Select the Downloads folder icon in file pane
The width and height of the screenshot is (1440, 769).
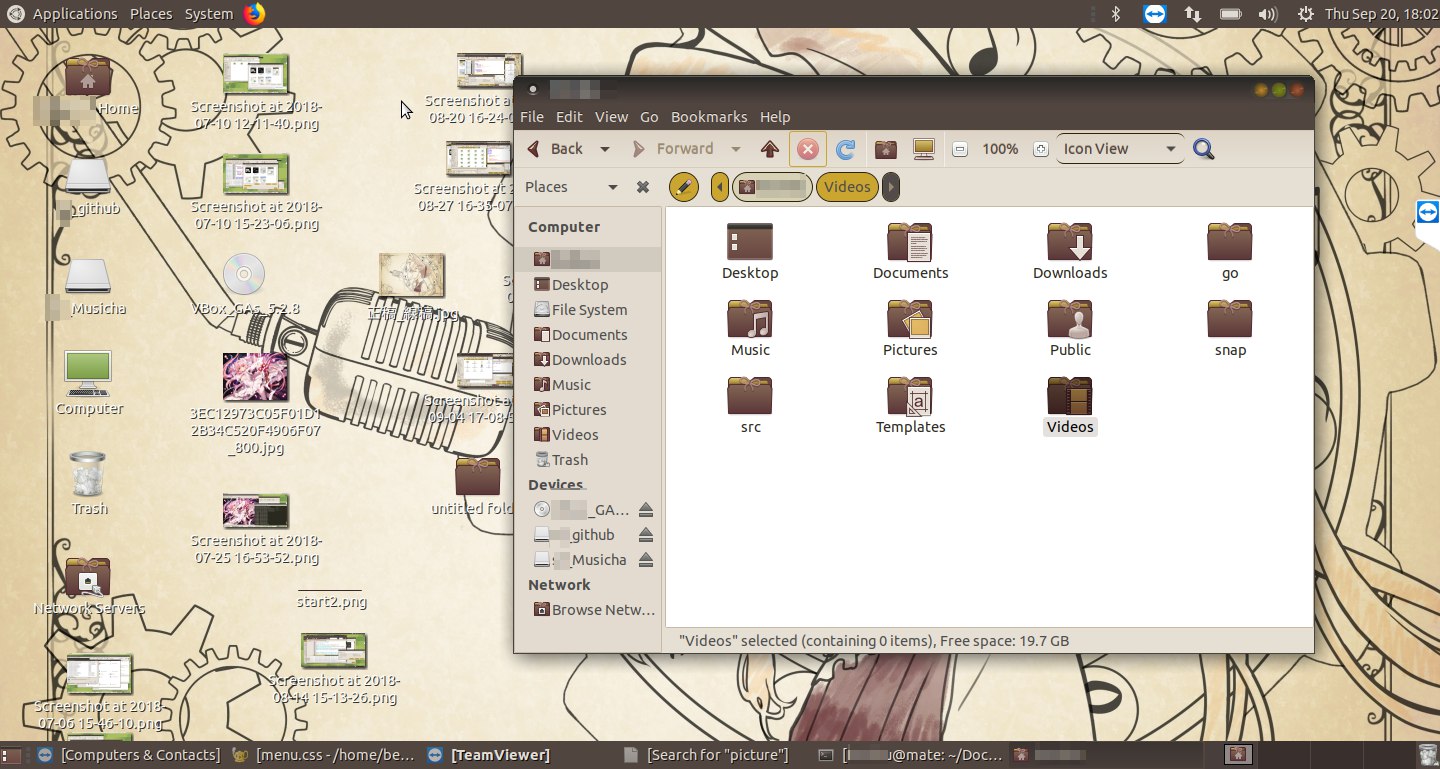pos(1070,242)
